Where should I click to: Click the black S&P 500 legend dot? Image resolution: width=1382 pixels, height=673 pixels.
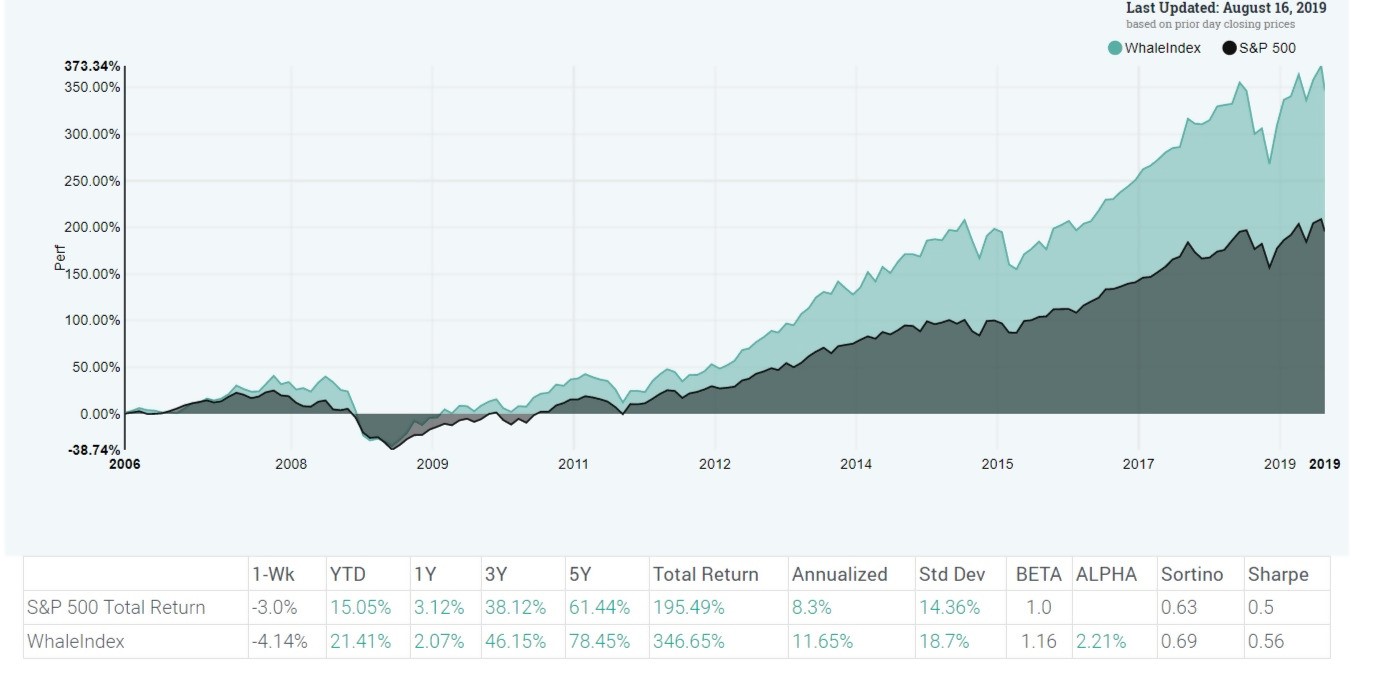pyautogui.click(x=1229, y=48)
